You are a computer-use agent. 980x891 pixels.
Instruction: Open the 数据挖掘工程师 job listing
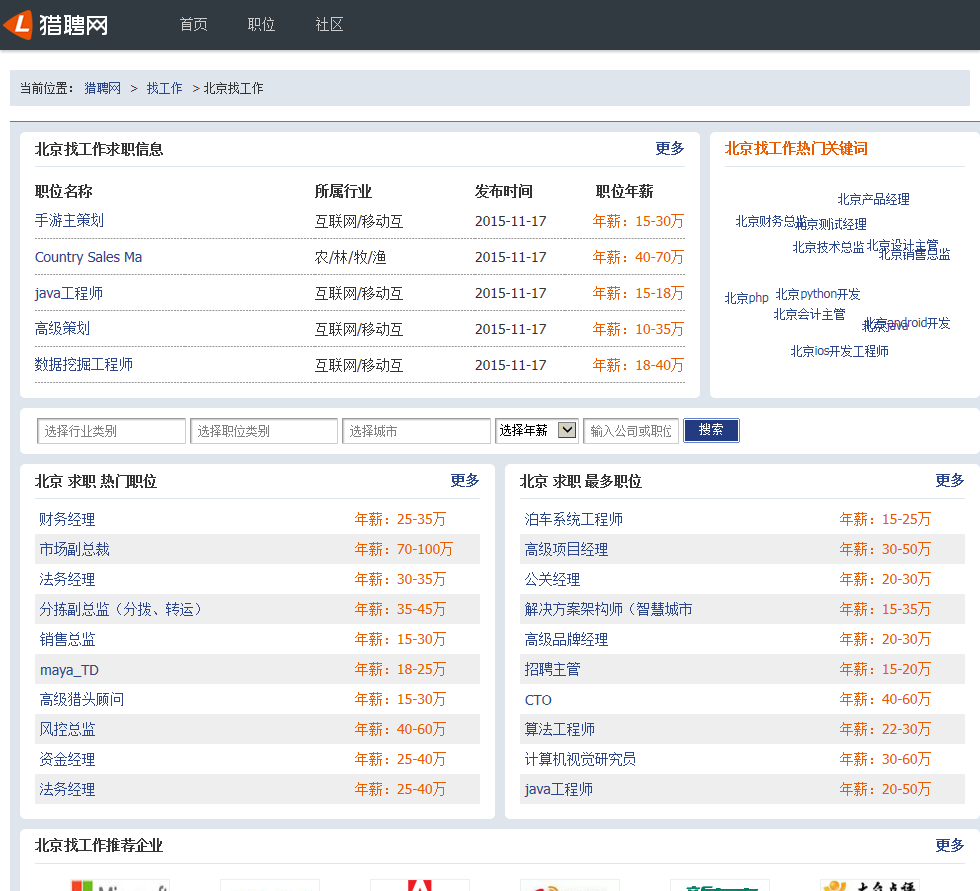[84, 364]
